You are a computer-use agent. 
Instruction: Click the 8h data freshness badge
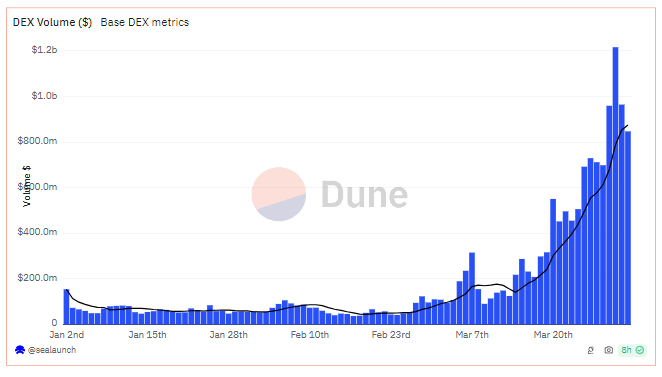pyautogui.click(x=632, y=350)
